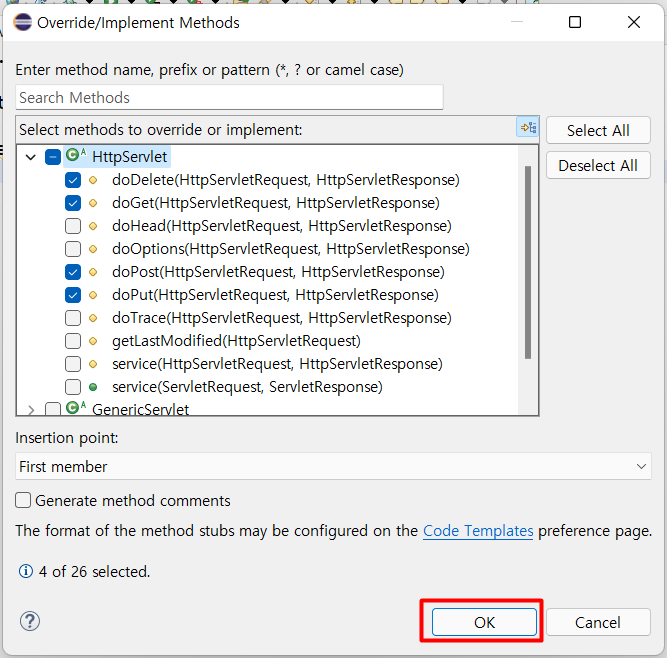Enable Generate method comments checkbox
This screenshot has height=658, width=667.
(x=23, y=501)
